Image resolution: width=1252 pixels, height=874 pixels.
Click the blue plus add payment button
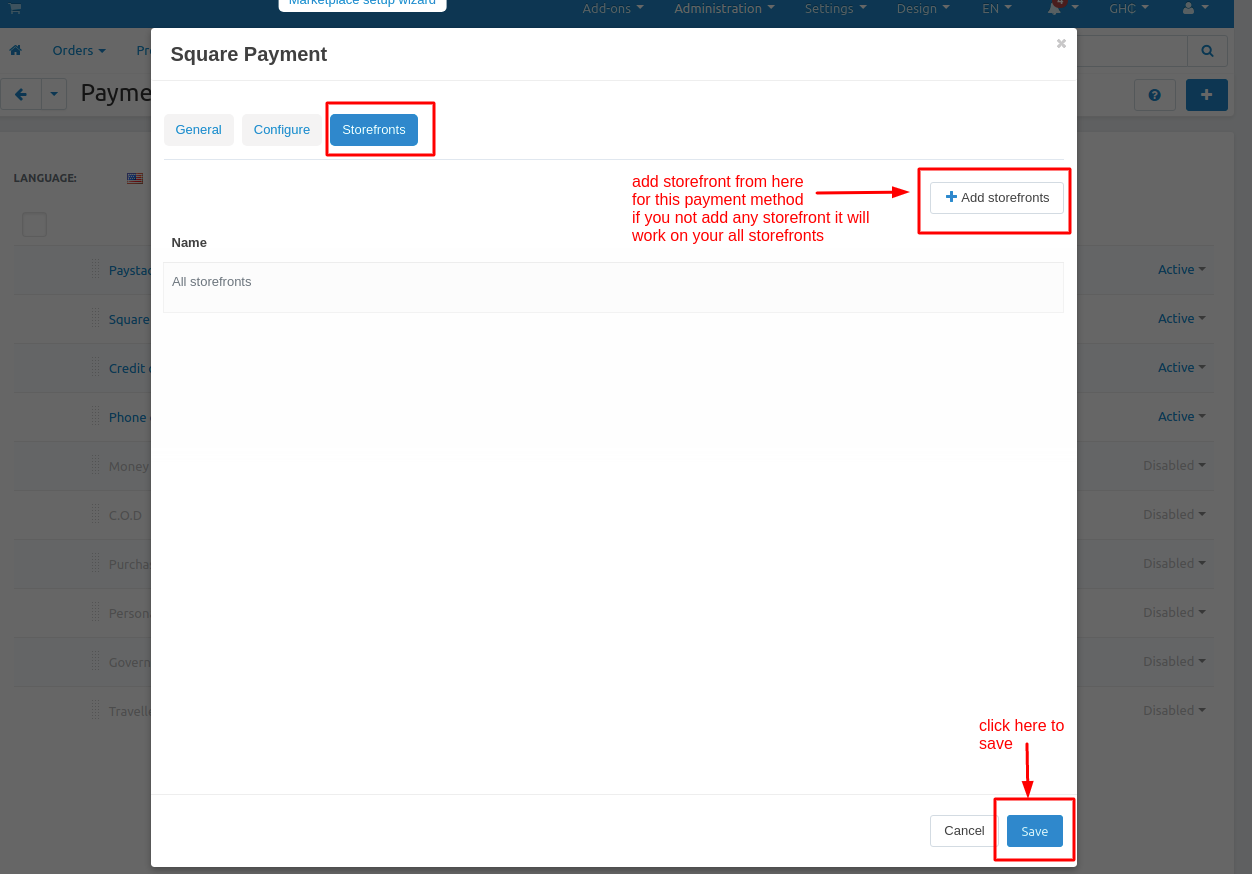(1206, 95)
